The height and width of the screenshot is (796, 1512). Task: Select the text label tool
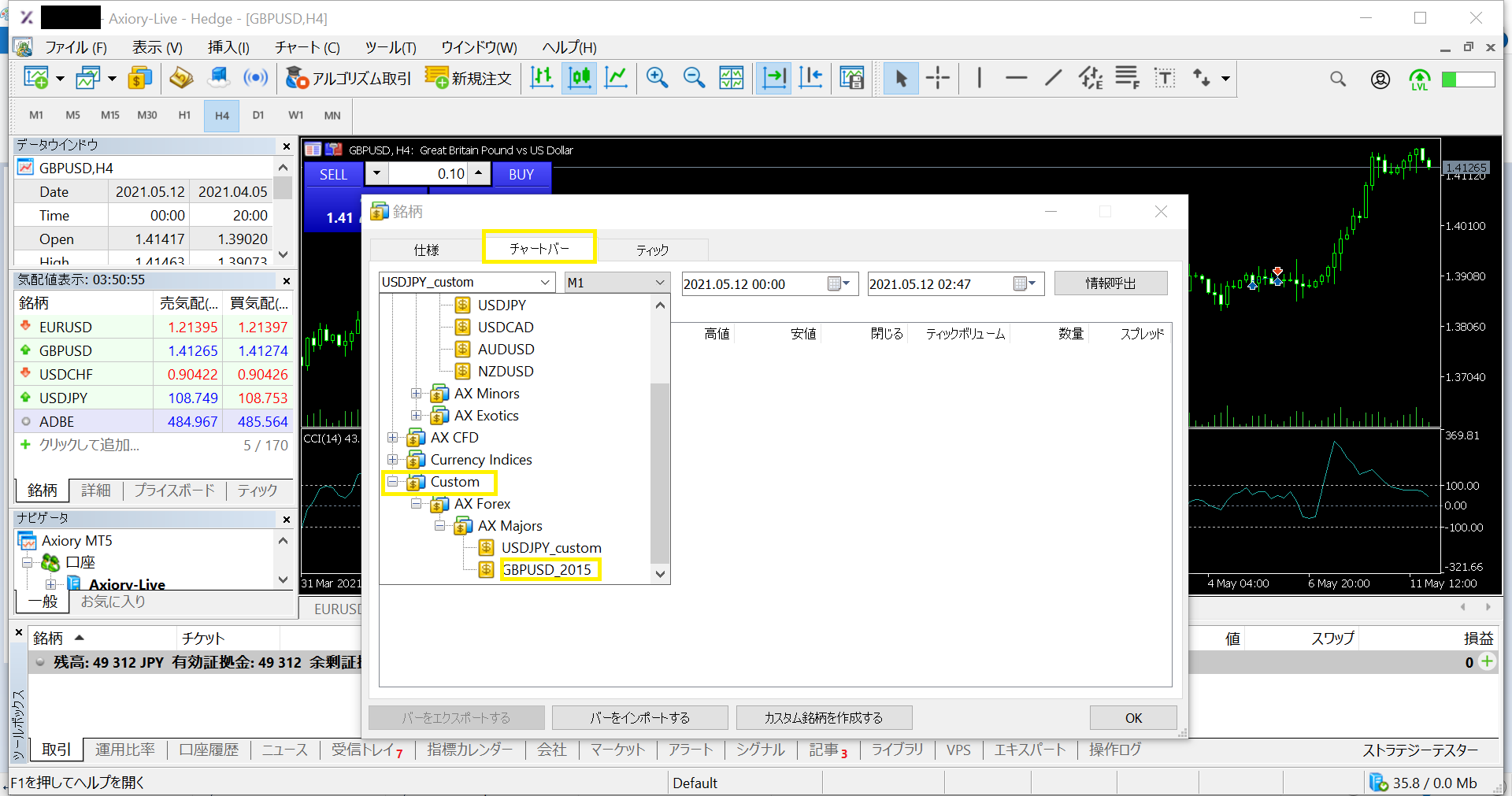coord(1165,78)
